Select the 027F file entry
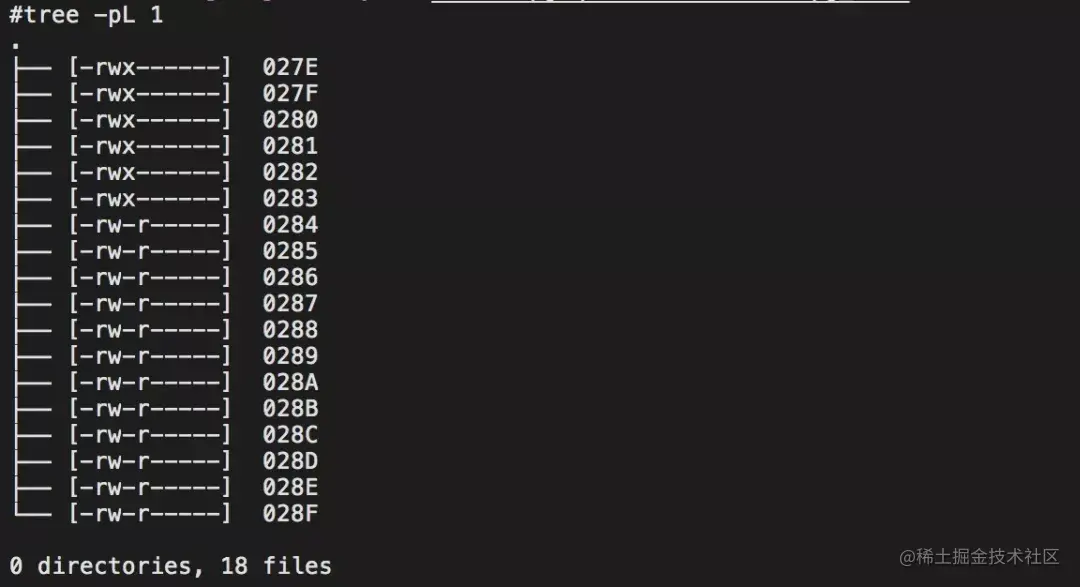The height and width of the screenshot is (587, 1080). point(290,93)
